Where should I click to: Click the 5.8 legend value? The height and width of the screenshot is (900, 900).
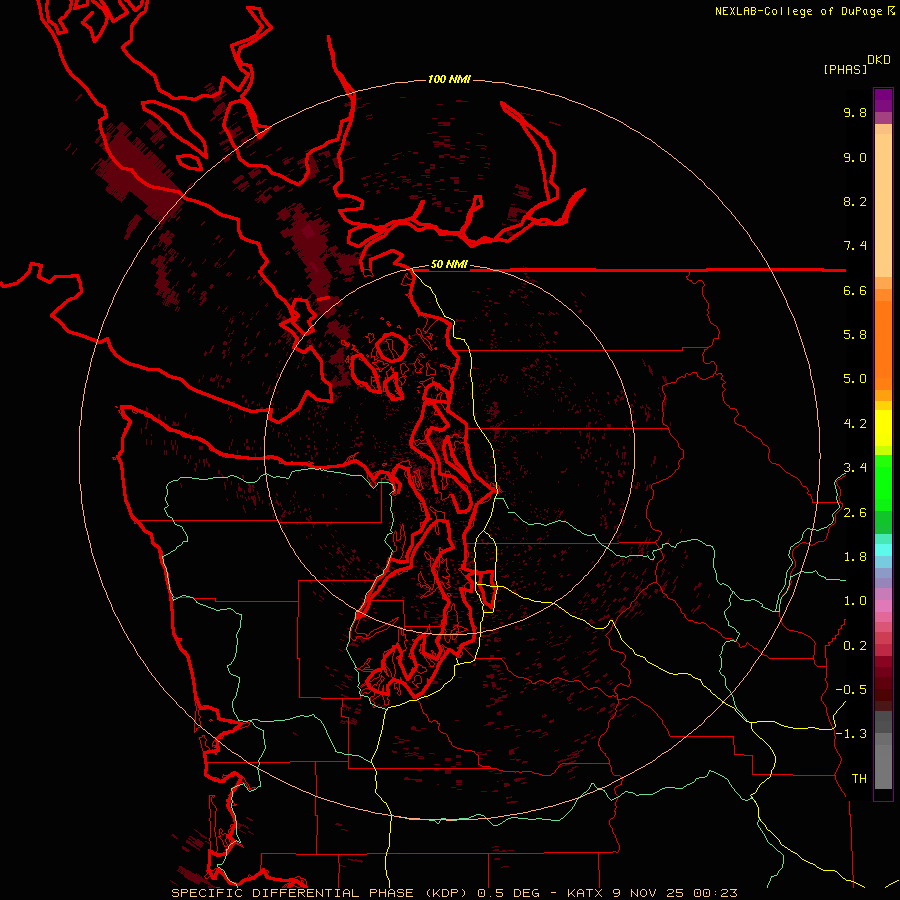[x=855, y=335]
